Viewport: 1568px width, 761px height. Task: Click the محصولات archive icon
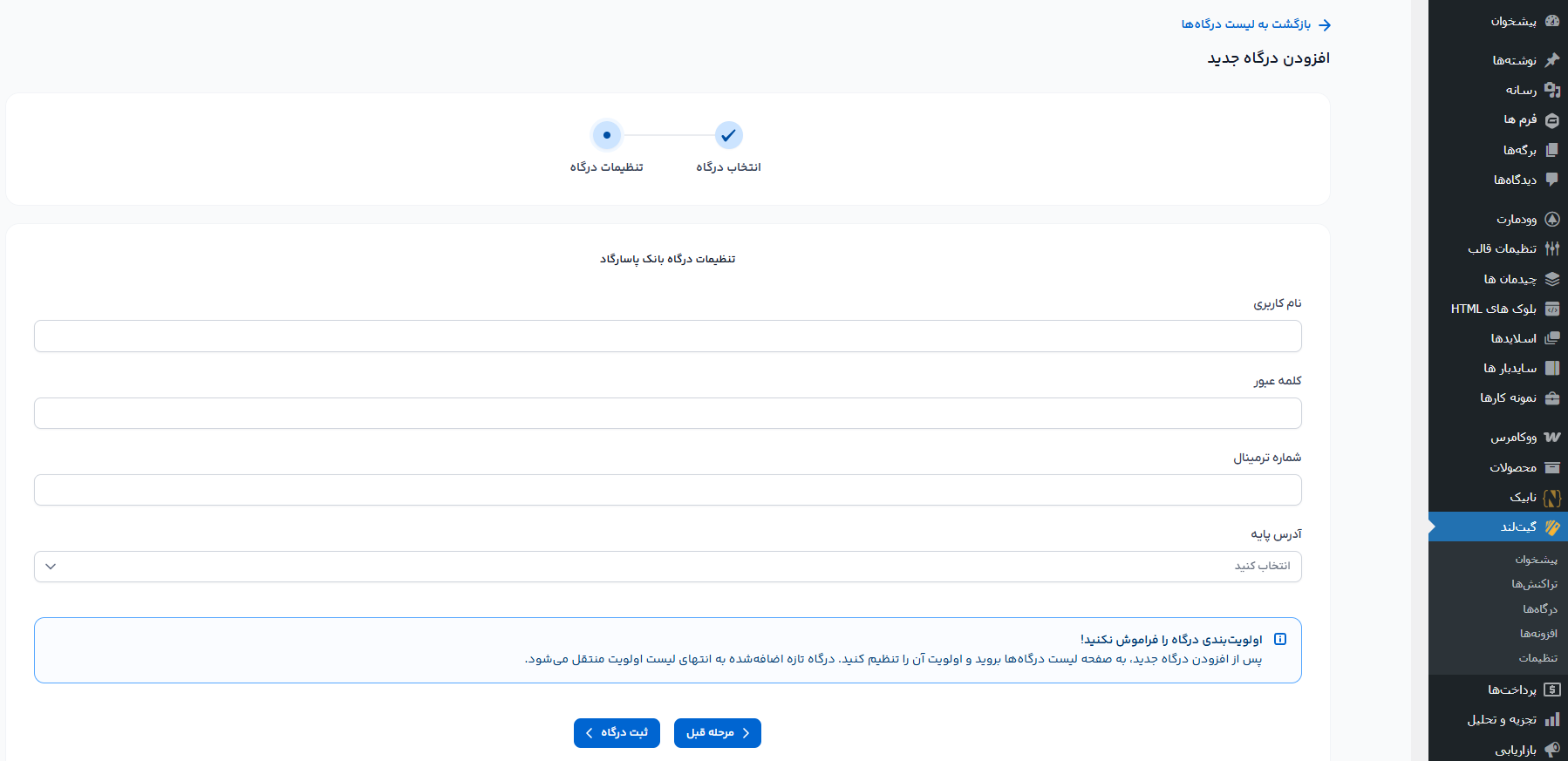point(1552,467)
